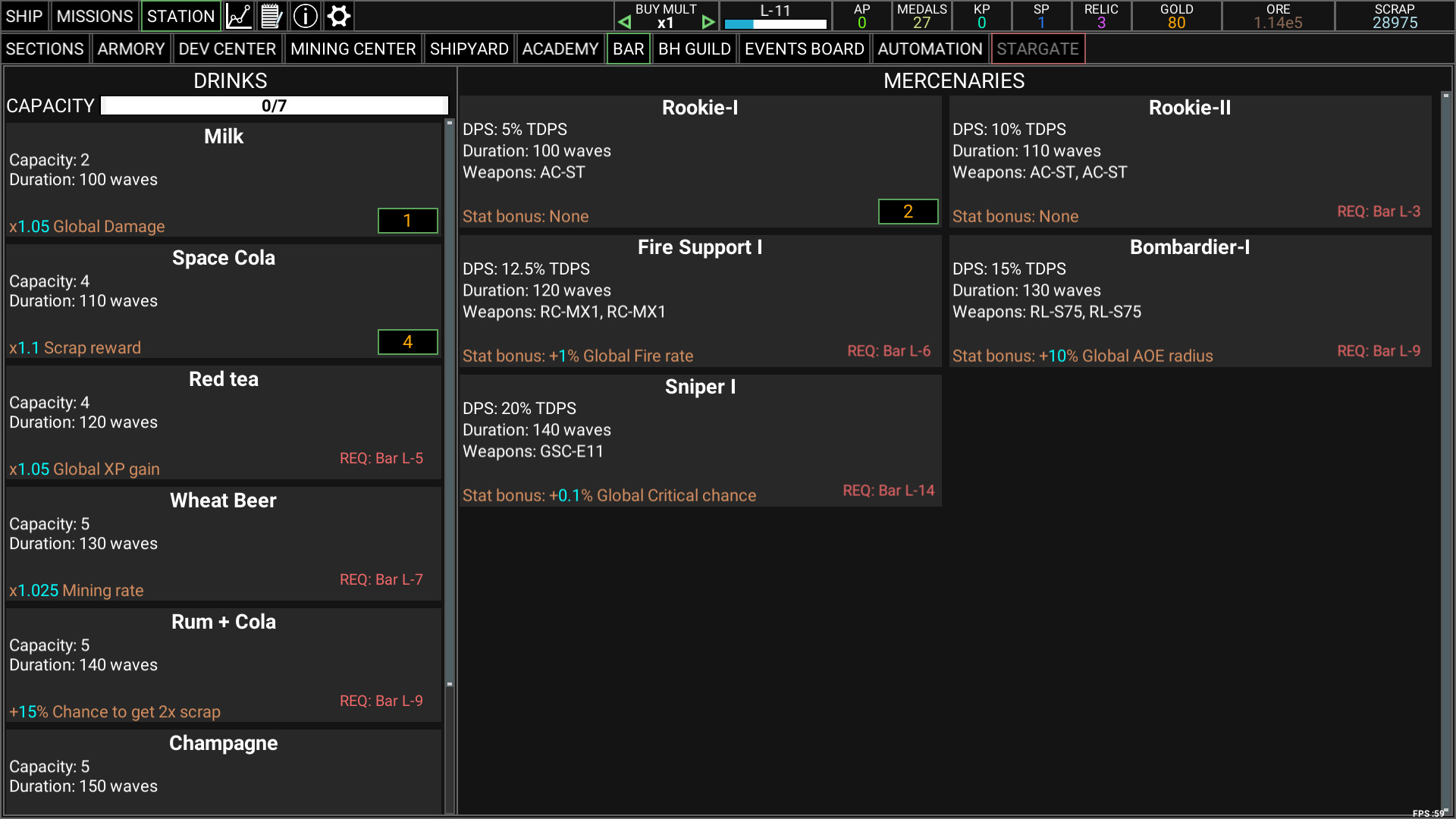
Task: Click the SCRAP resource display
Action: coord(1395,16)
